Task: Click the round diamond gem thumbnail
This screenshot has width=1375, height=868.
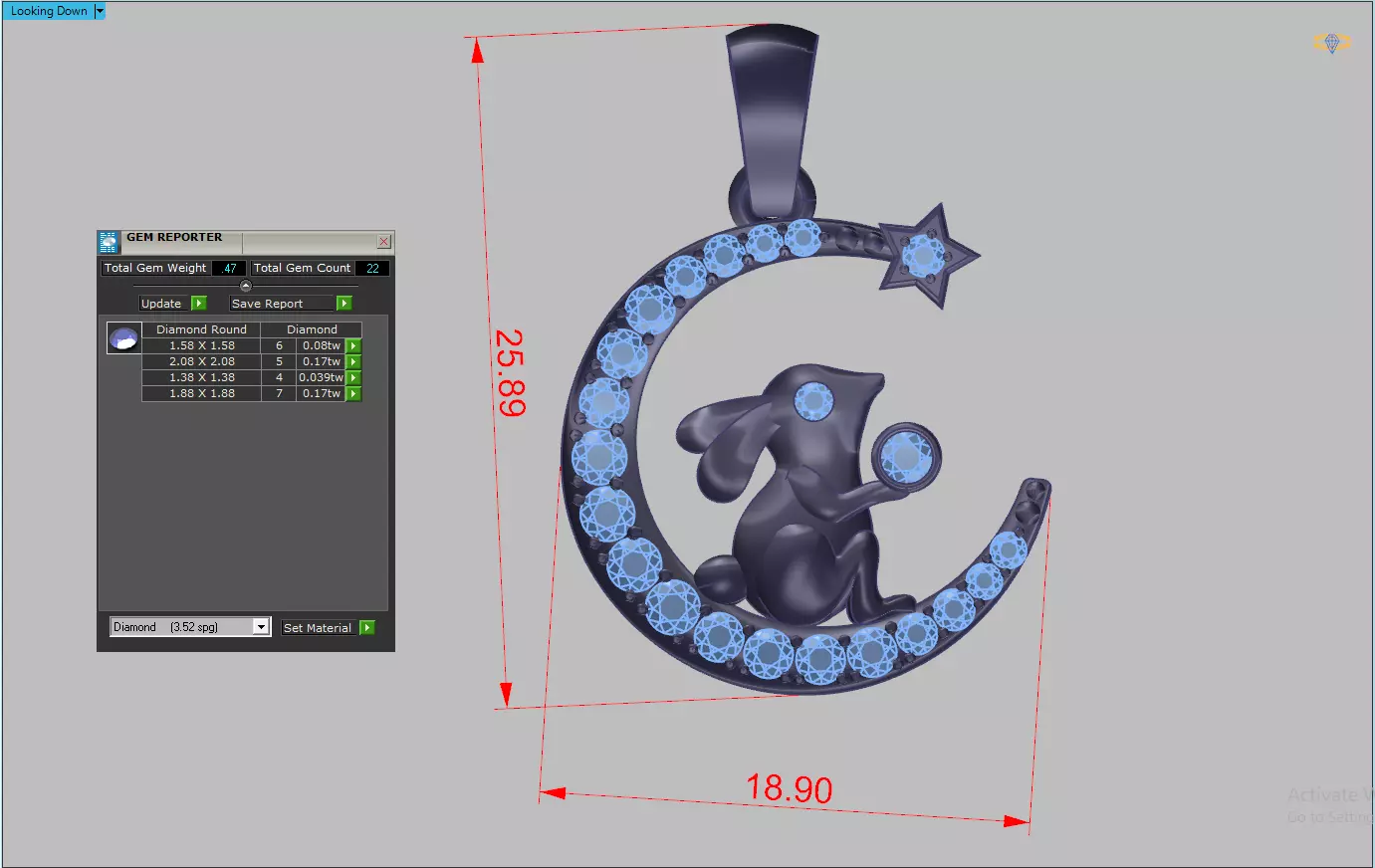Action: (123, 338)
